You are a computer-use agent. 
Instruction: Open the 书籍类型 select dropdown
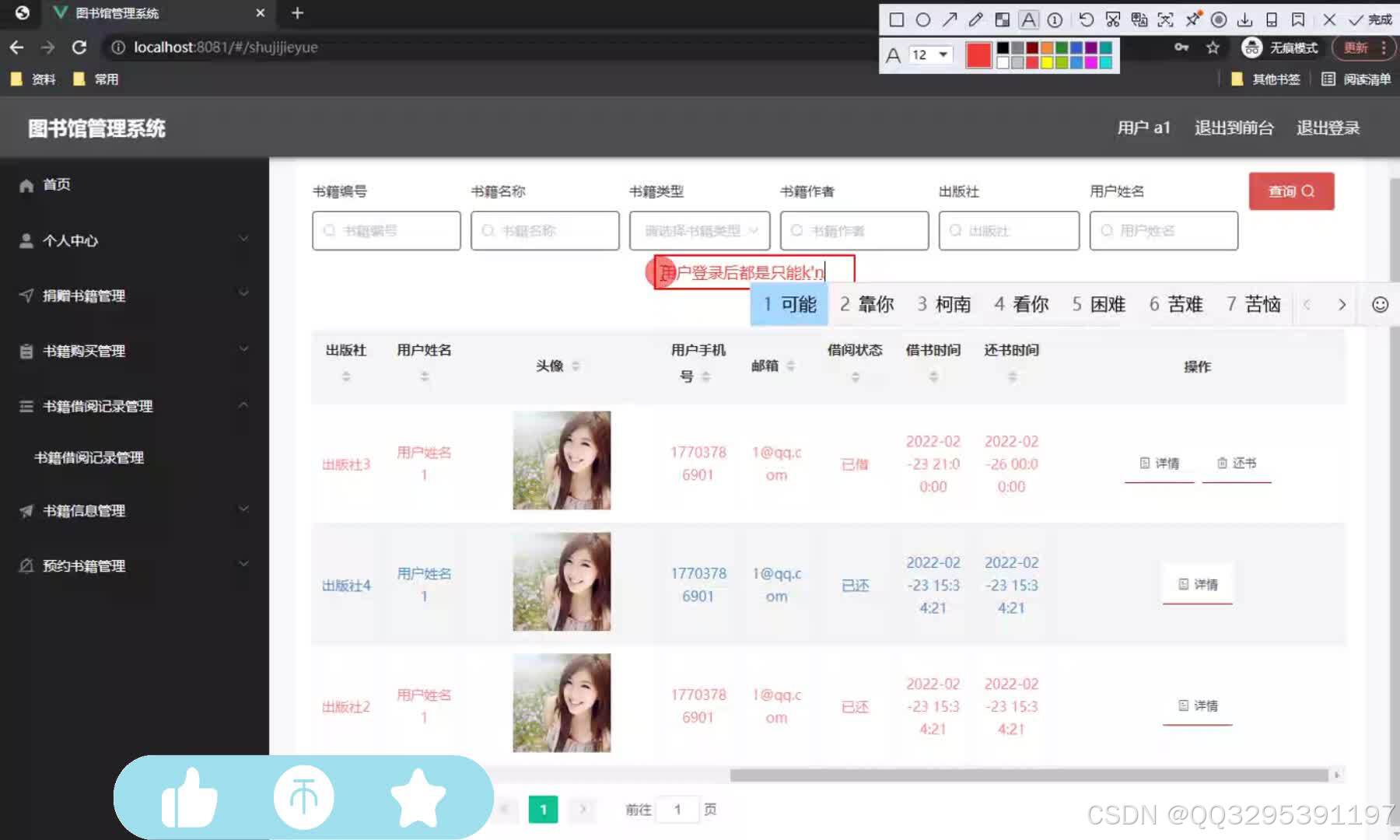coord(700,231)
